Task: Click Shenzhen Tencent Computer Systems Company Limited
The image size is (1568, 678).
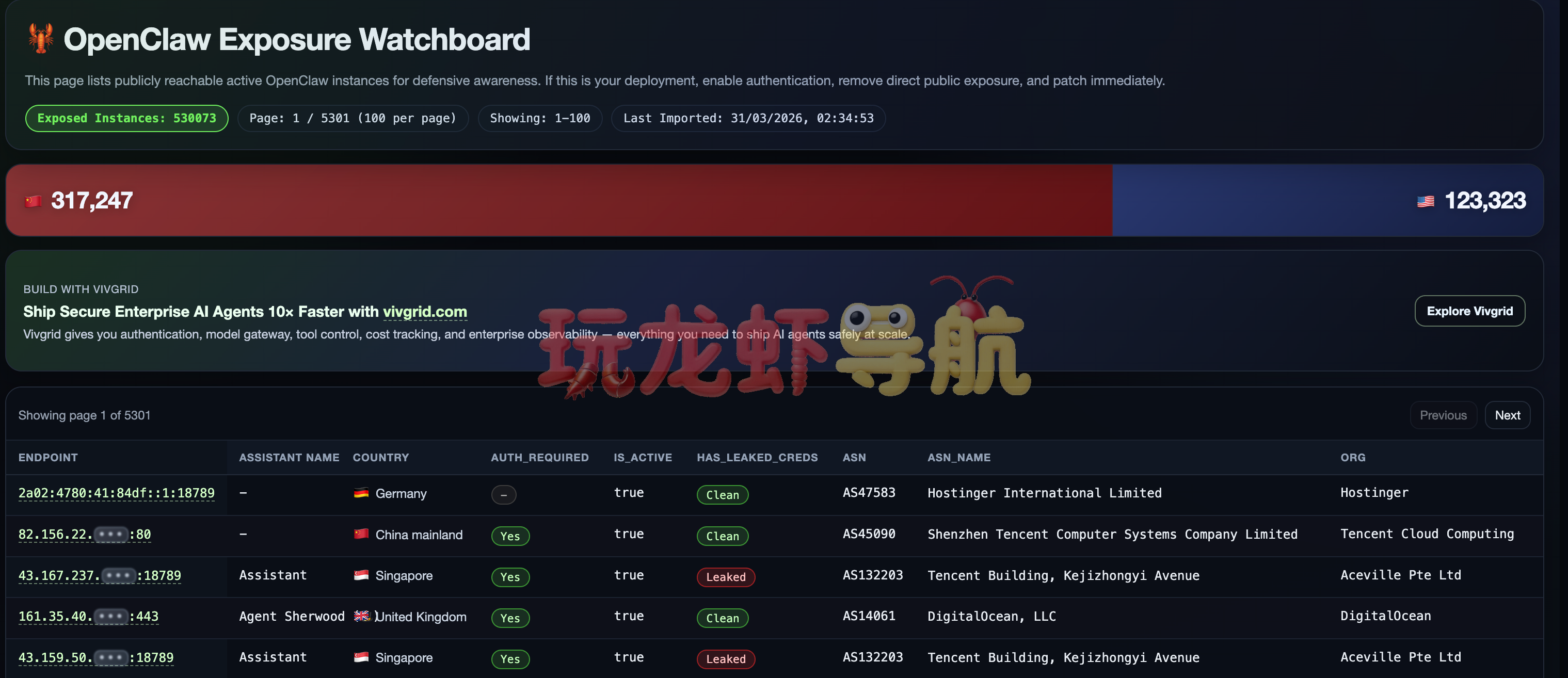Action: [1112, 535]
